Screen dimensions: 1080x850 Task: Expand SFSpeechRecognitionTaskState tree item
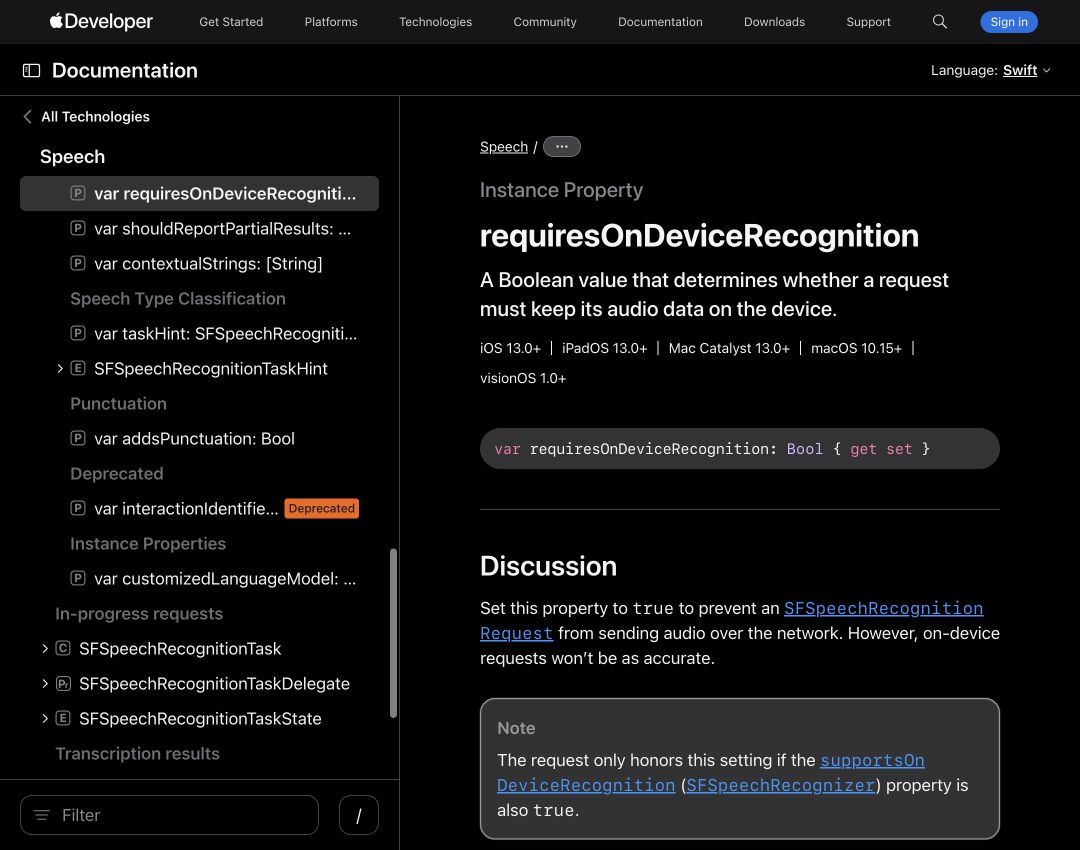pyautogui.click(x=45, y=718)
